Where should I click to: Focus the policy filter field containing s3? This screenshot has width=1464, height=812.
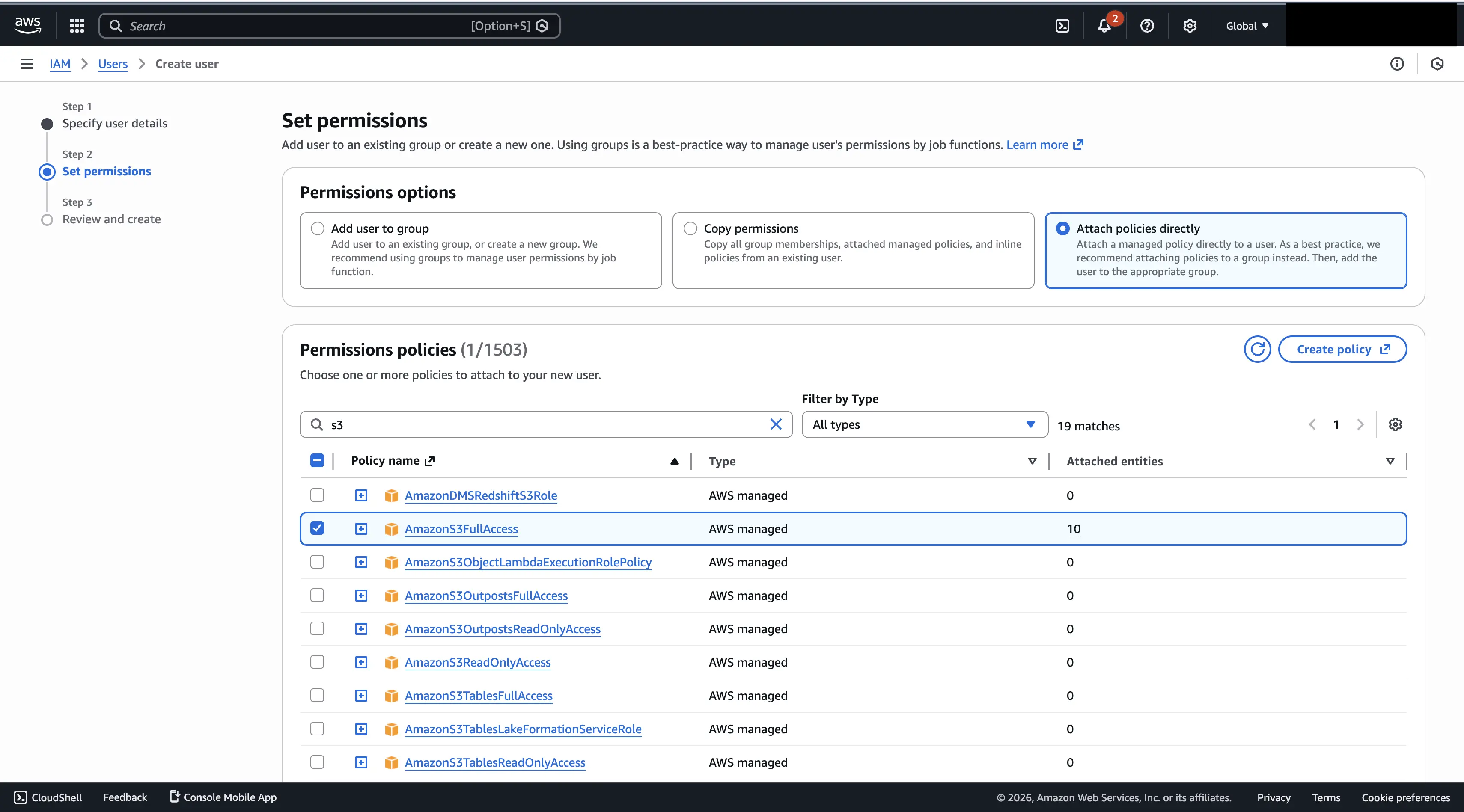click(546, 424)
